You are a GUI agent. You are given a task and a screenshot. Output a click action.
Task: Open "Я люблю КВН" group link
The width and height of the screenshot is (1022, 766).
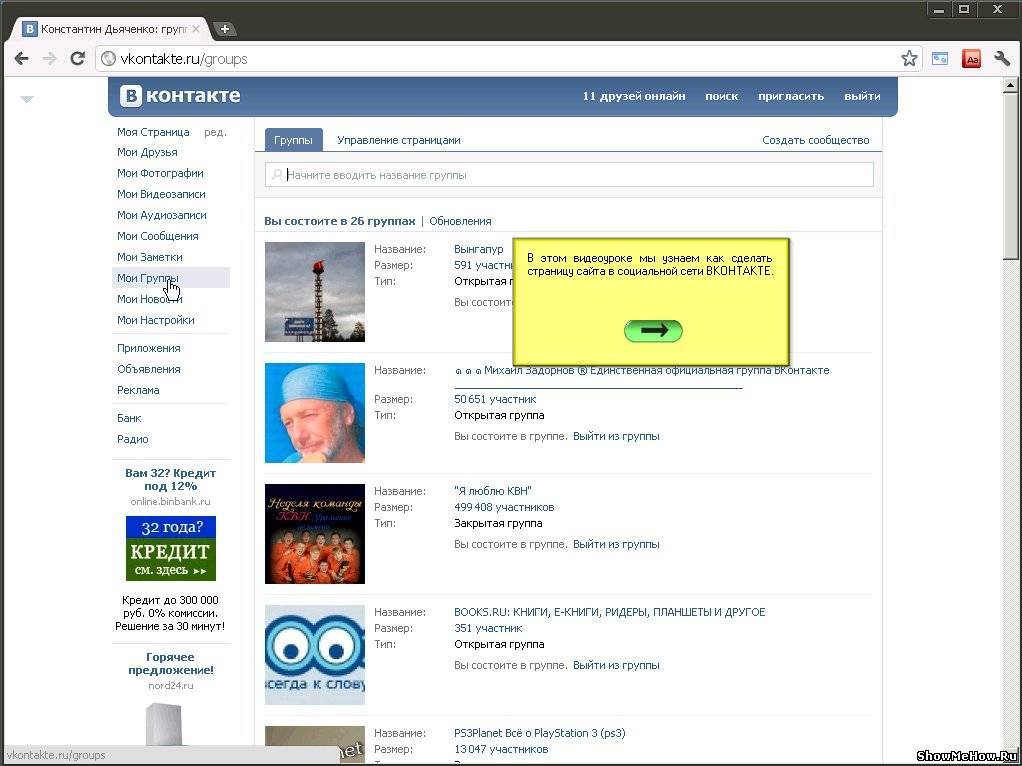(493, 491)
